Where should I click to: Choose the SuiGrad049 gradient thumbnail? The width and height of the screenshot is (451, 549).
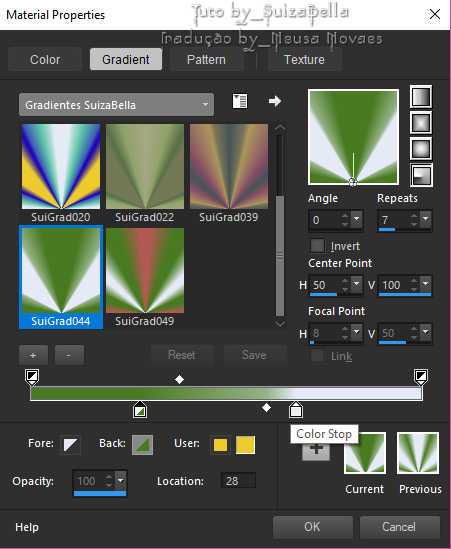pos(145,271)
